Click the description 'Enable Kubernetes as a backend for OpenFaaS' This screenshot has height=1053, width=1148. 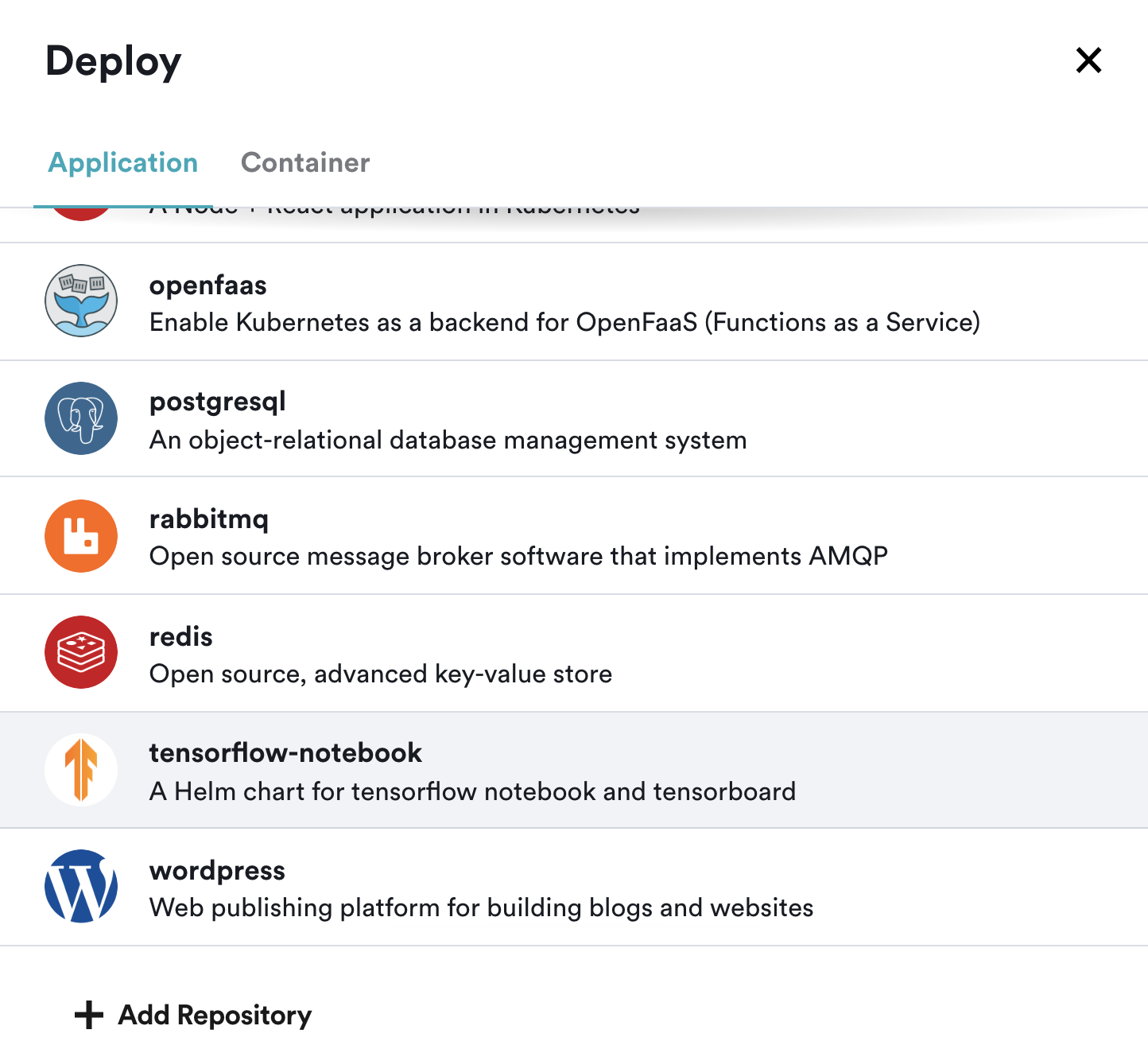tap(564, 322)
